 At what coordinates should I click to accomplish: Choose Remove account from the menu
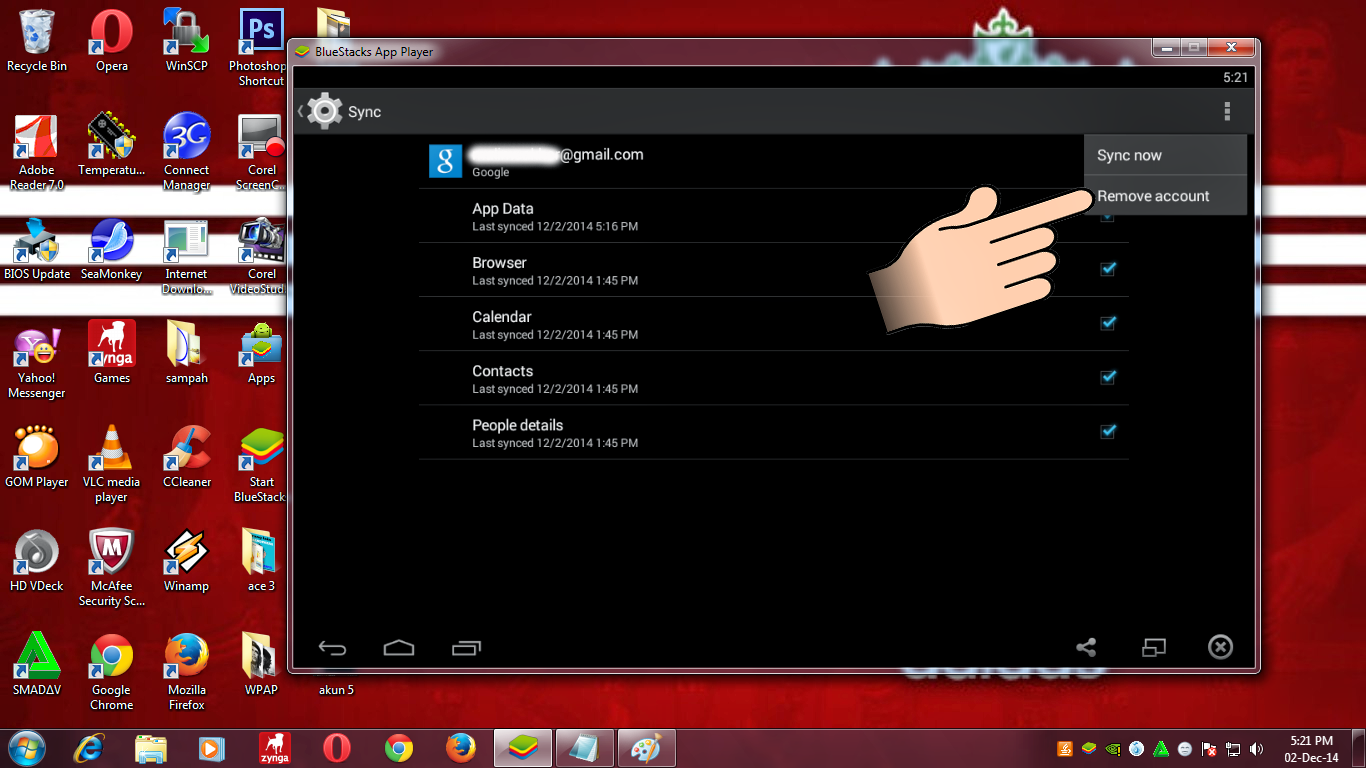1165,196
